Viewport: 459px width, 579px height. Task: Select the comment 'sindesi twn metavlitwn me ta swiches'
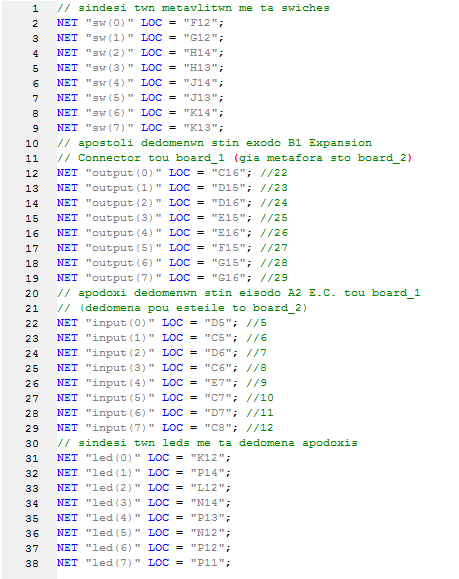pos(193,8)
